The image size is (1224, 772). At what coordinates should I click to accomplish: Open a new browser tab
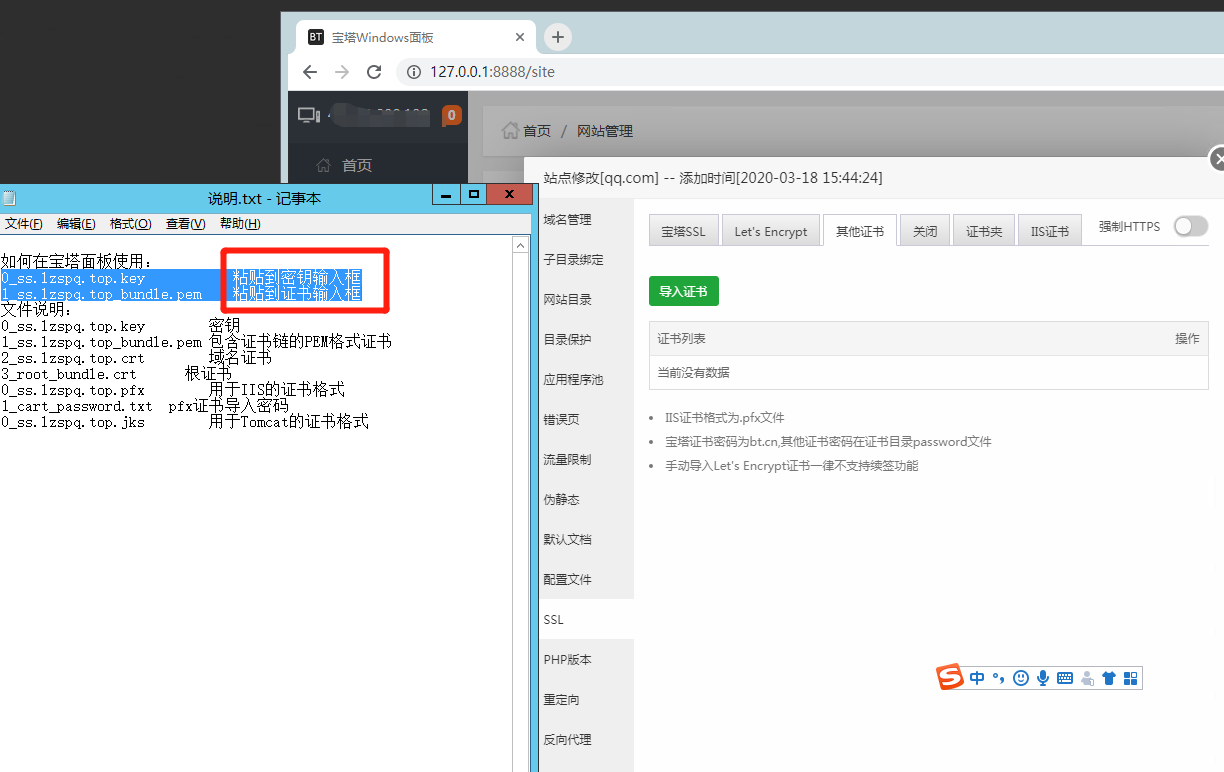pyautogui.click(x=558, y=37)
